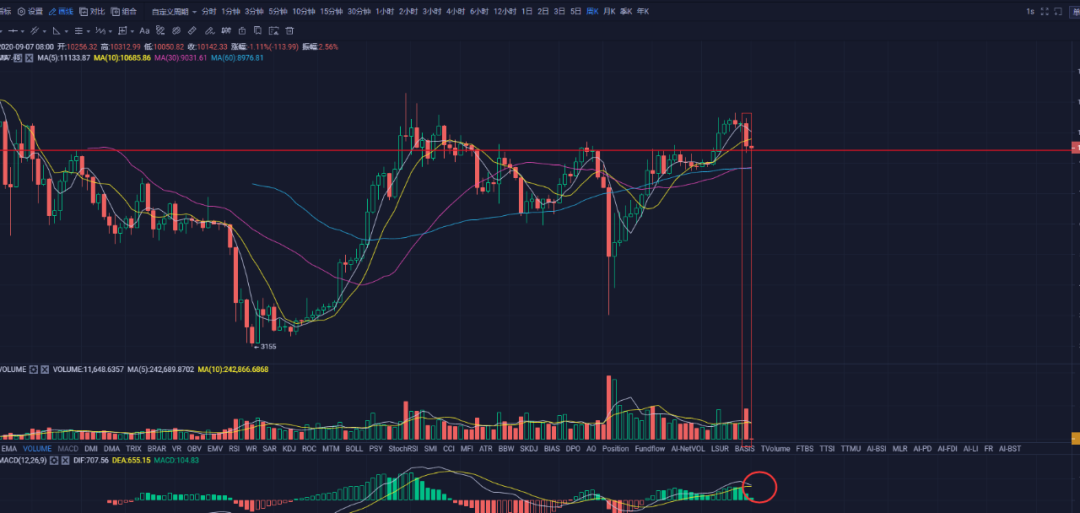Image resolution: width=1080 pixels, height=513 pixels.
Task: Select the AI-BST indicator tab
Action: point(1010,448)
